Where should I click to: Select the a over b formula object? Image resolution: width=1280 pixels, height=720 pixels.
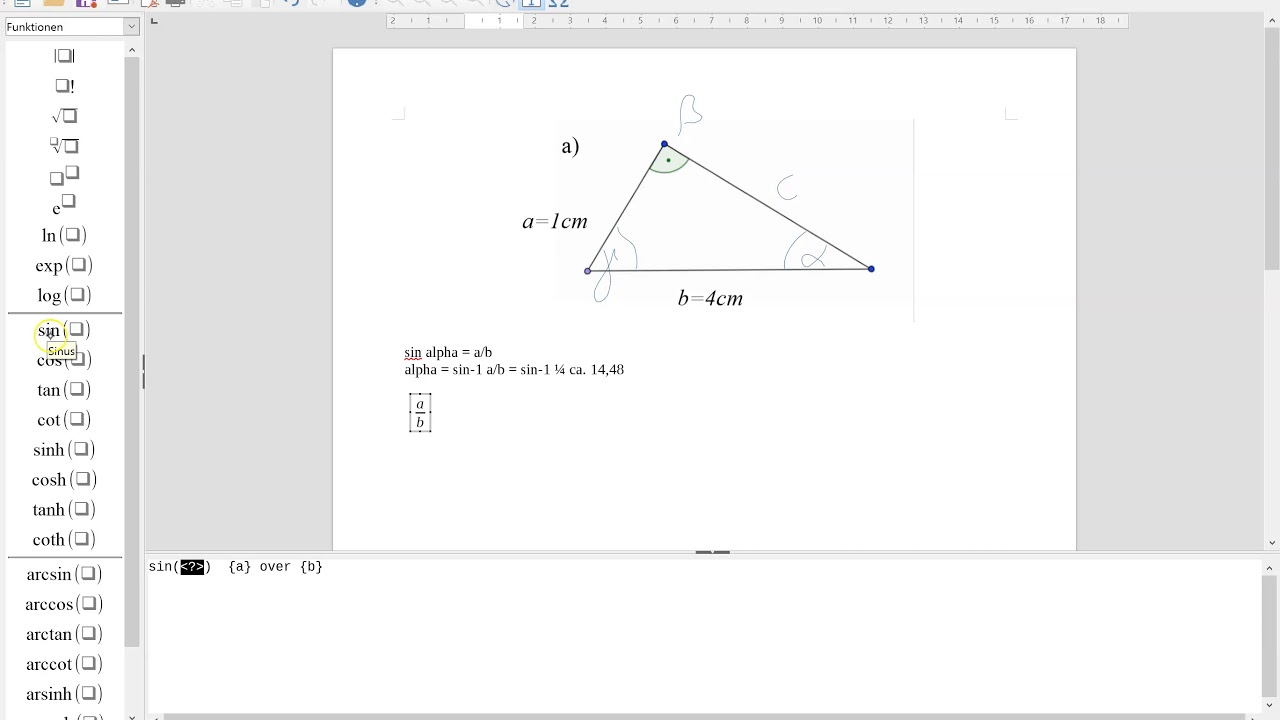420,413
